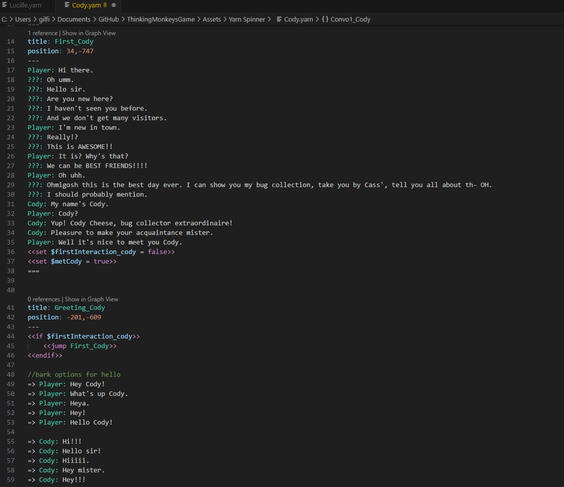Click Show in Graph View above First_Cody

tap(89, 33)
